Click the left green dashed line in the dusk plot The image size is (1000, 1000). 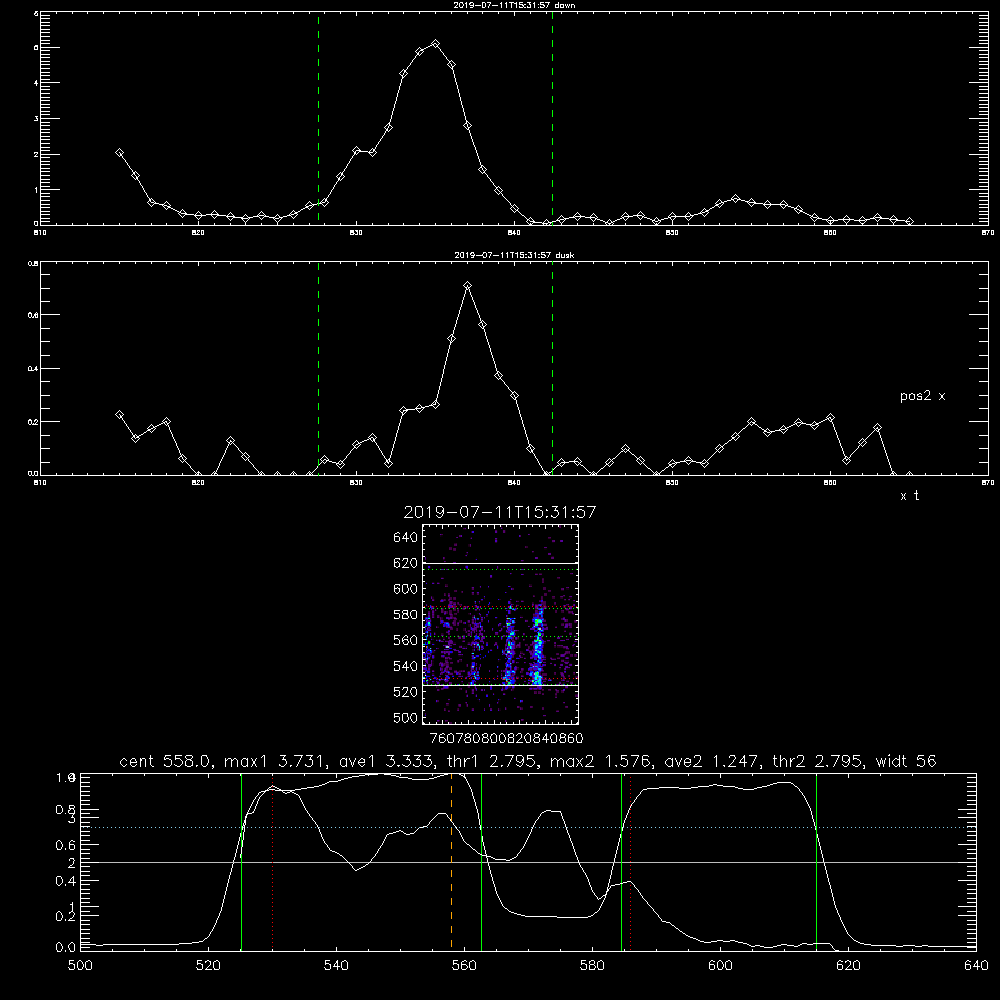point(318,368)
